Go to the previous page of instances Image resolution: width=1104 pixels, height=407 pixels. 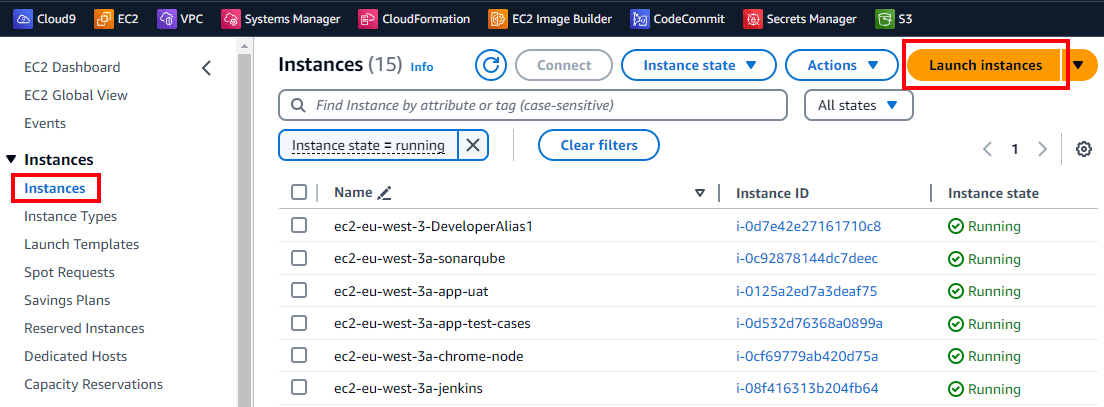click(987, 149)
